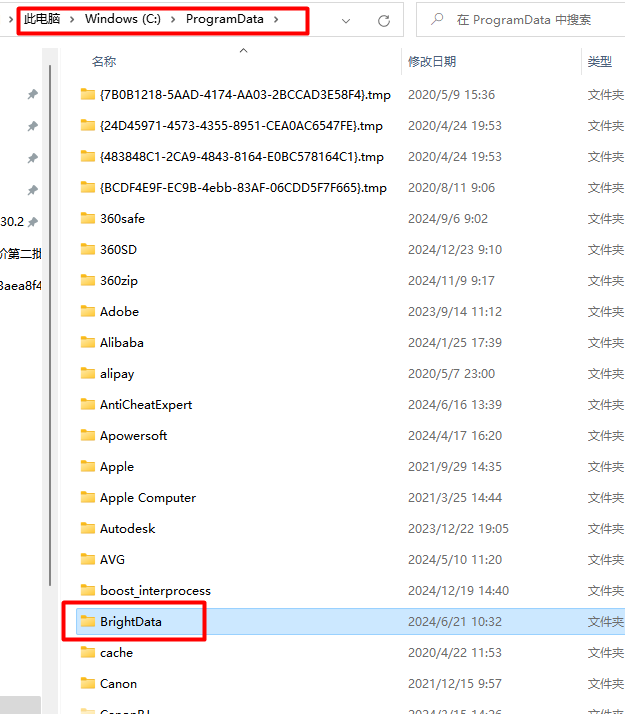Click the Apple folder icon
Image resolution: width=625 pixels, height=714 pixels.
[x=88, y=466]
